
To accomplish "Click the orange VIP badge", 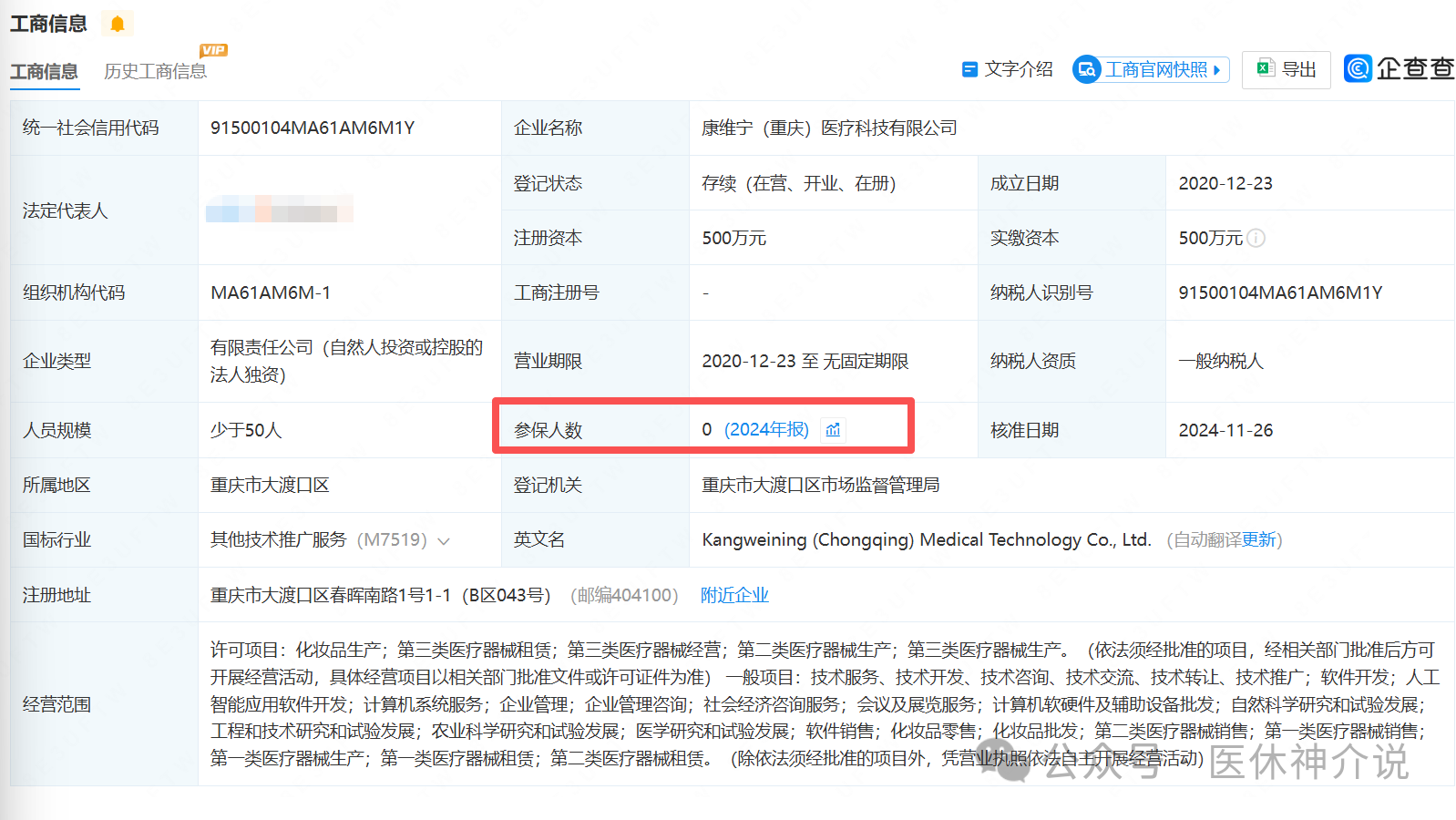I will [x=213, y=50].
